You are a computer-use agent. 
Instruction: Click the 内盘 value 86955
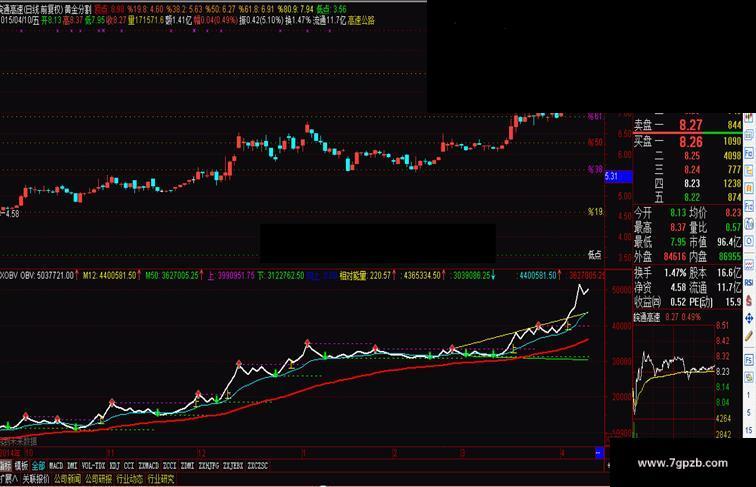pyautogui.click(x=730, y=257)
